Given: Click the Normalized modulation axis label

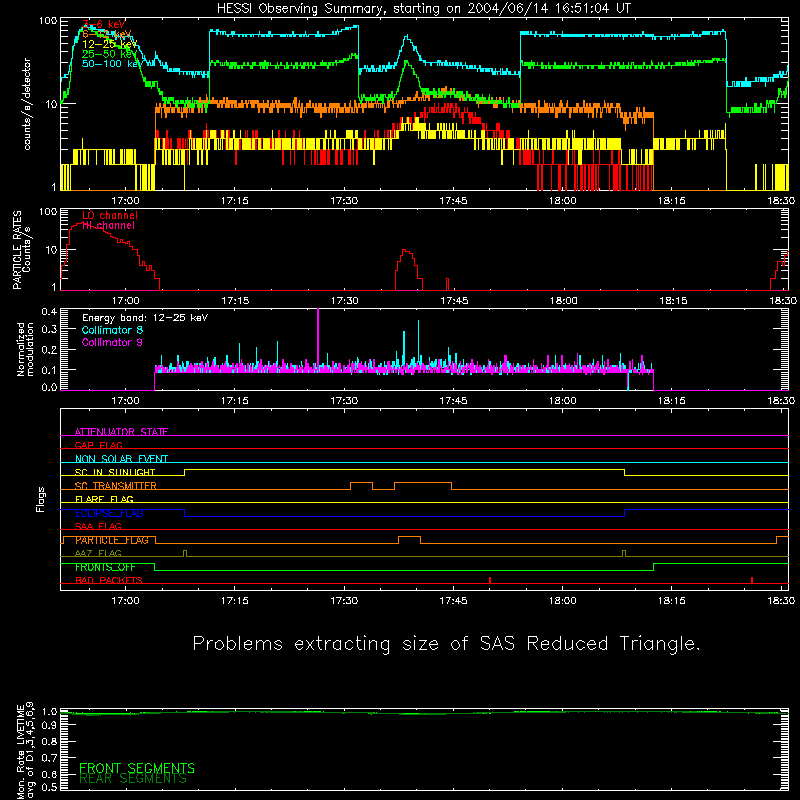Looking at the screenshot, I should 25,349.
